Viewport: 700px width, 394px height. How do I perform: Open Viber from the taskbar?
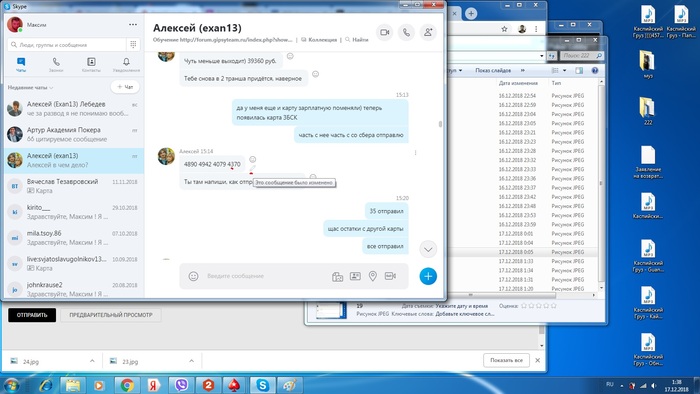(x=181, y=385)
